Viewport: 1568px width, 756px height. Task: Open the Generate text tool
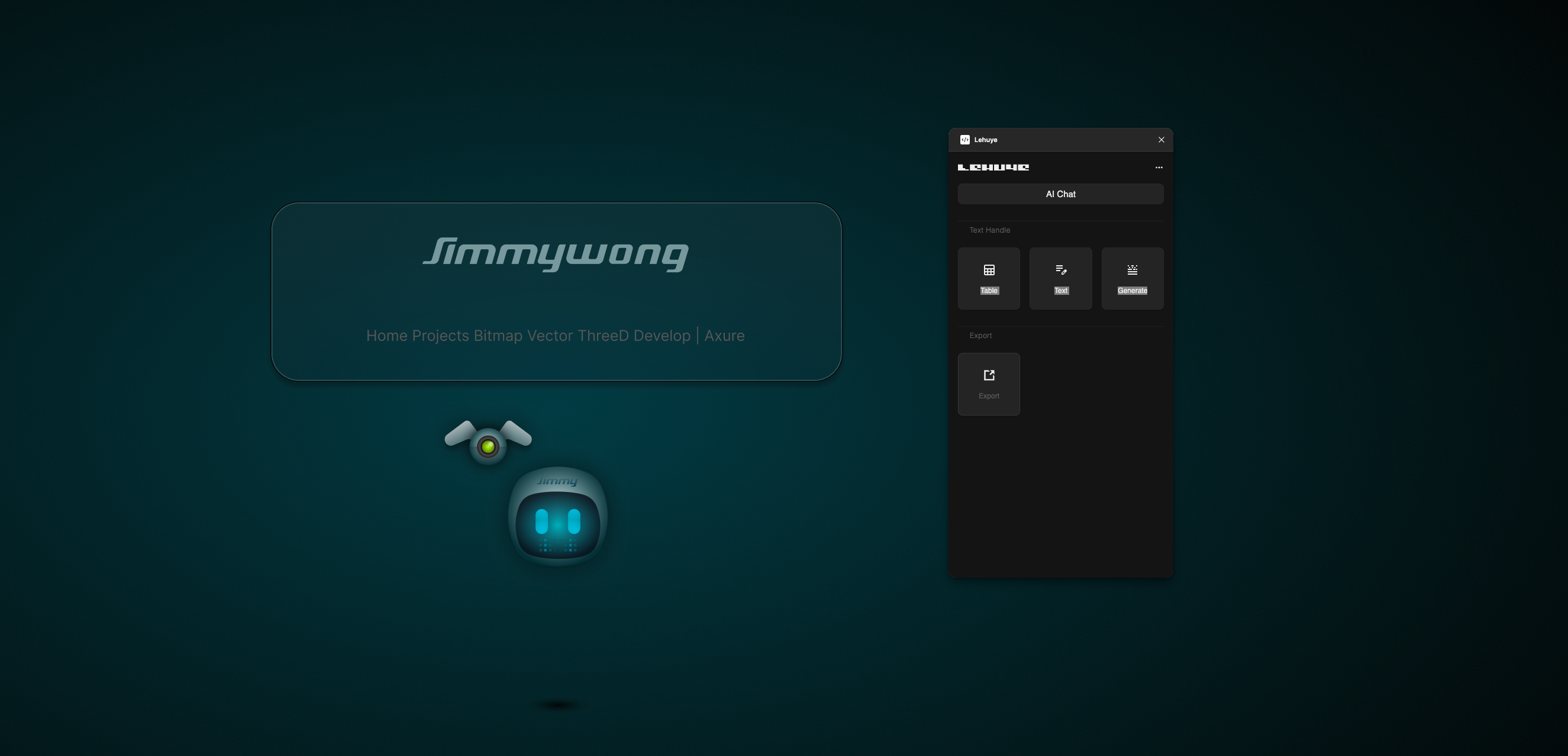1131,270
